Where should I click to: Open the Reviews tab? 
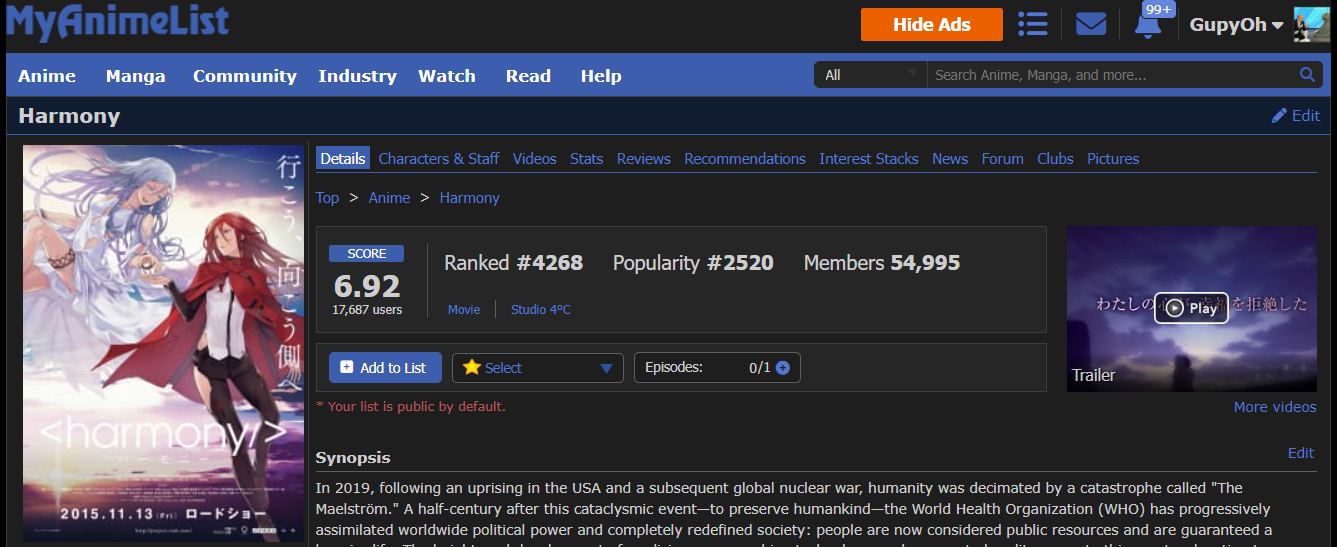[x=643, y=159]
